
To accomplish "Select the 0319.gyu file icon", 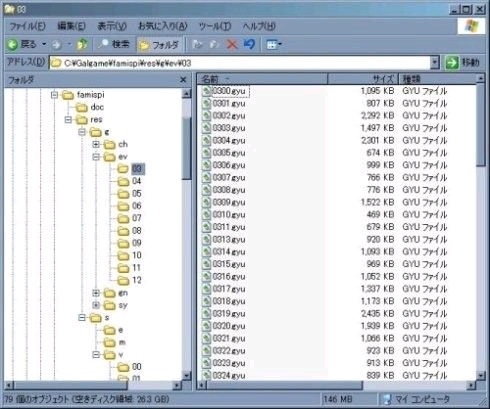I will [206, 314].
